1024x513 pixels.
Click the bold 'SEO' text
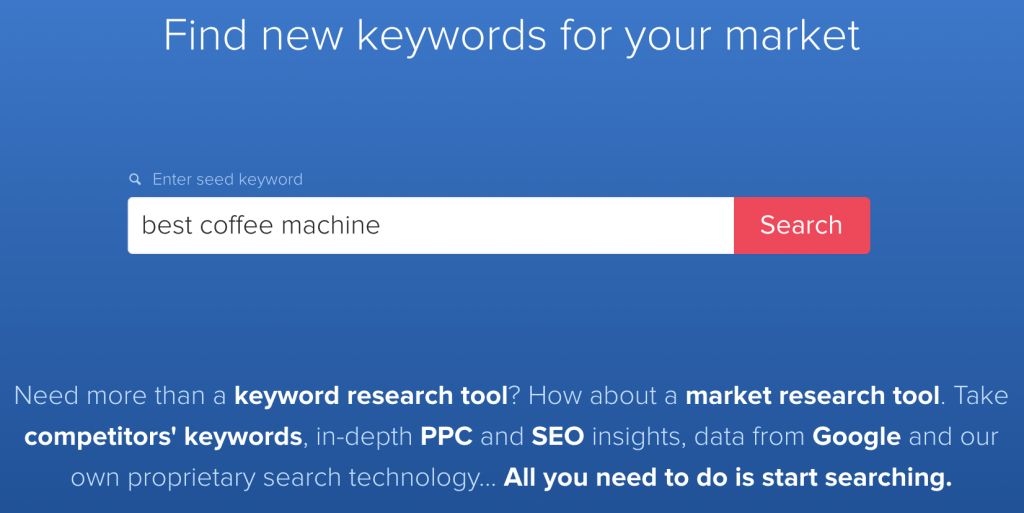tap(558, 437)
